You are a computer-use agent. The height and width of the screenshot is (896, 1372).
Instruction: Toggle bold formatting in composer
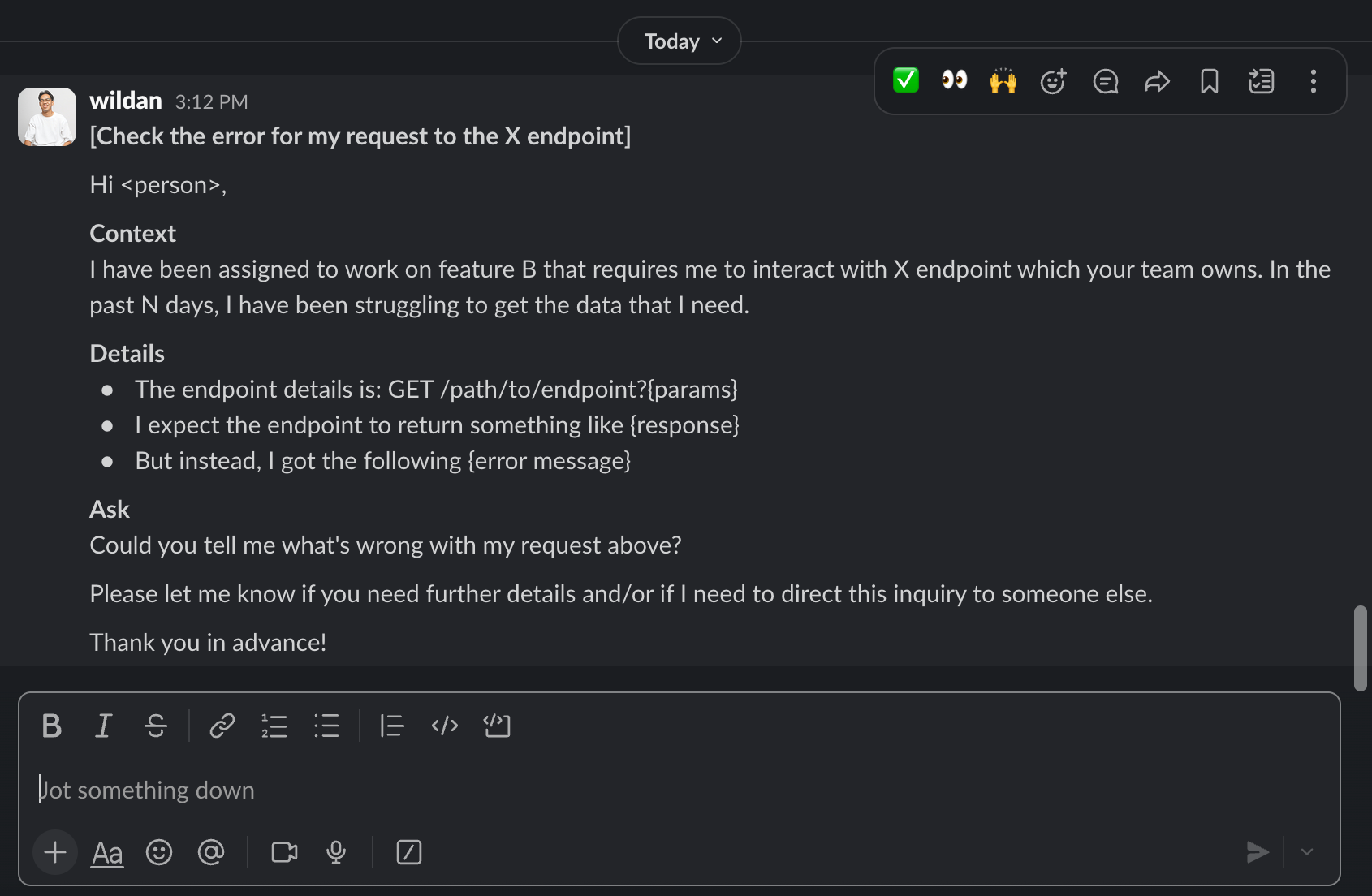52,726
